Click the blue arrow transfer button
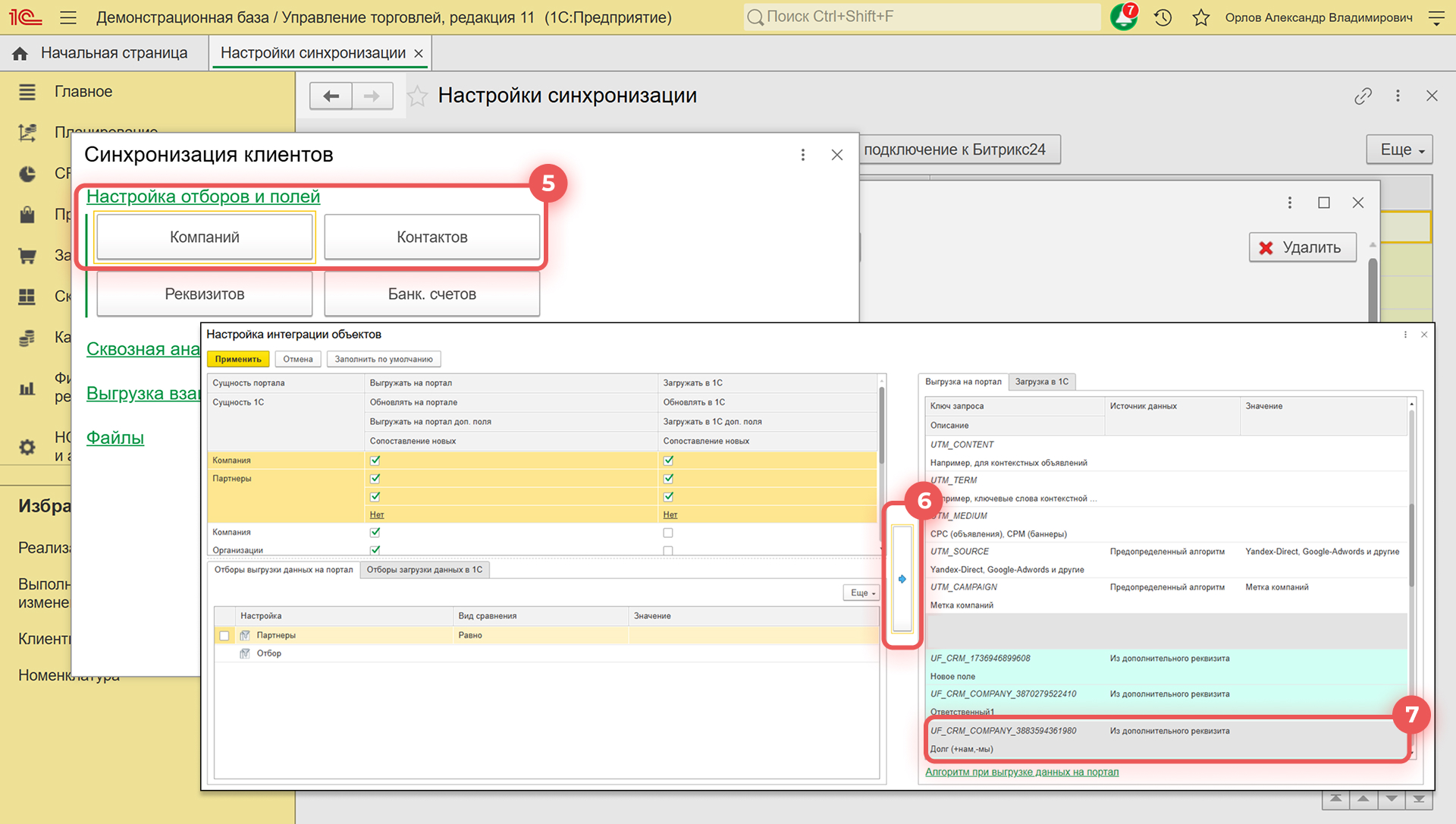 coord(902,579)
